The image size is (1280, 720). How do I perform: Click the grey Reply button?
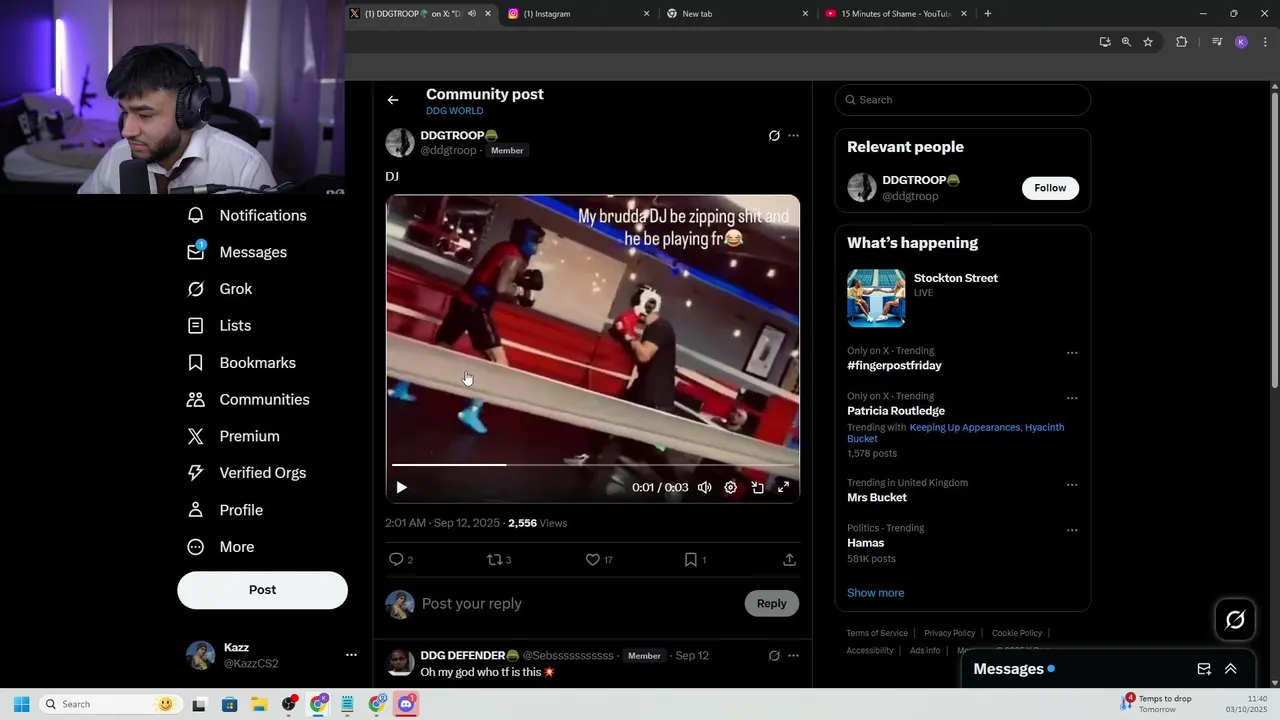point(771,603)
